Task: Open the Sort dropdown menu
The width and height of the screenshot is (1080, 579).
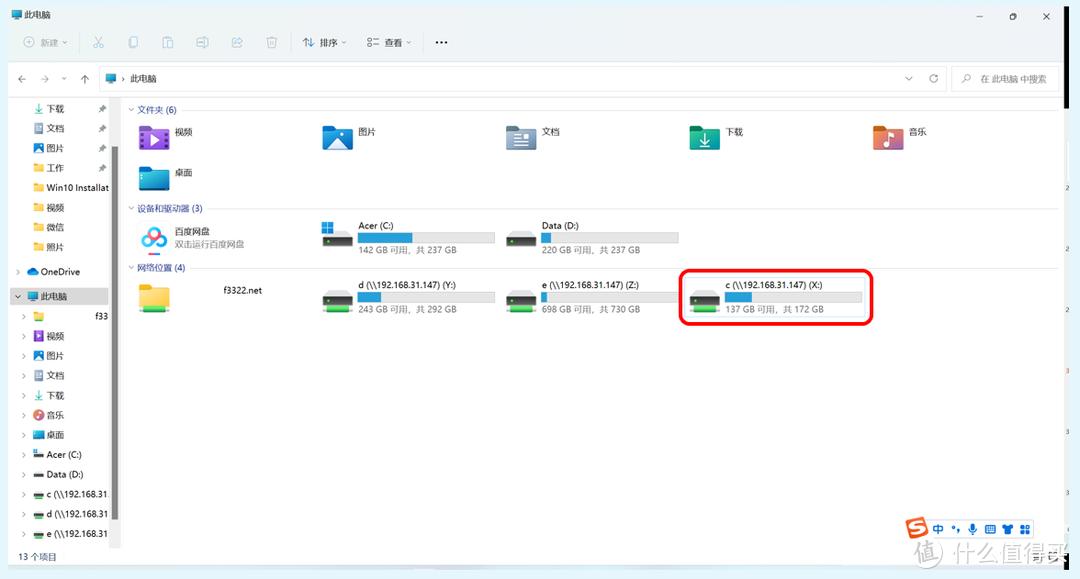Action: click(x=324, y=43)
